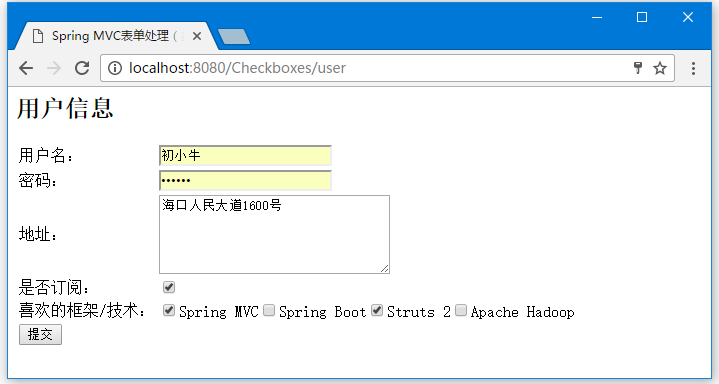
Task: Click the Spring Boot option text
Action: tap(322, 312)
